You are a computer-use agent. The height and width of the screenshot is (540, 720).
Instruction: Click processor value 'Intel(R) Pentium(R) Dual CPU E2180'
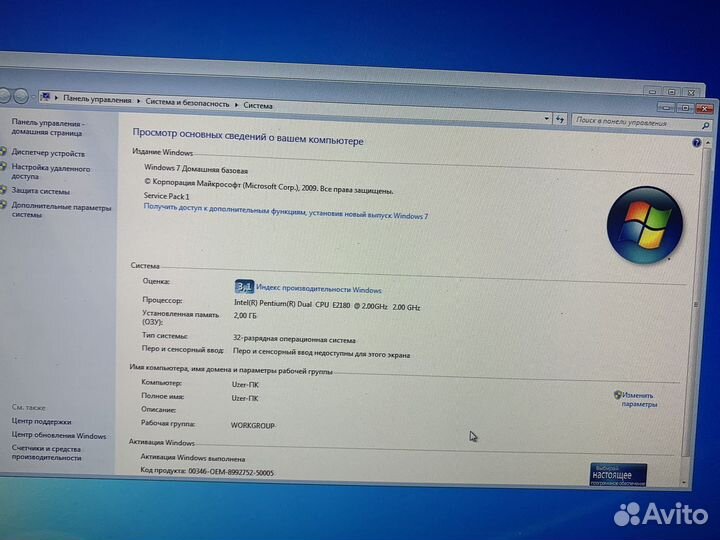[327, 305]
